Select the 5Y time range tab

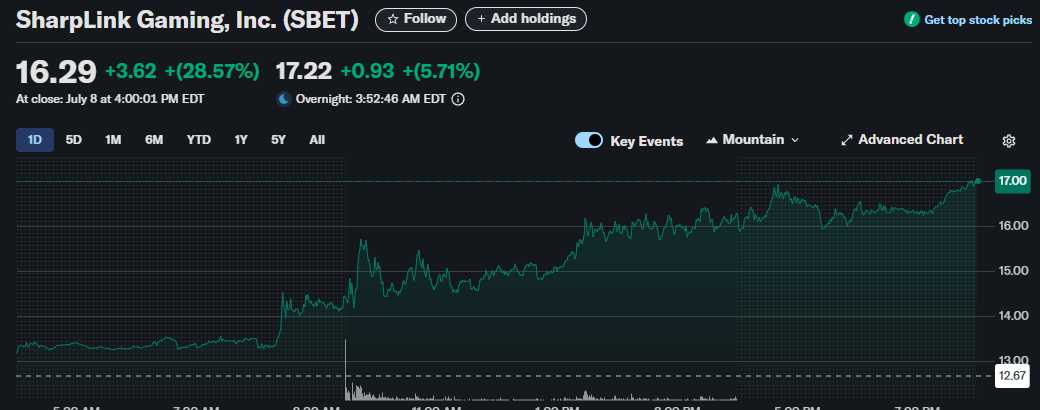(x=279, y=140)
